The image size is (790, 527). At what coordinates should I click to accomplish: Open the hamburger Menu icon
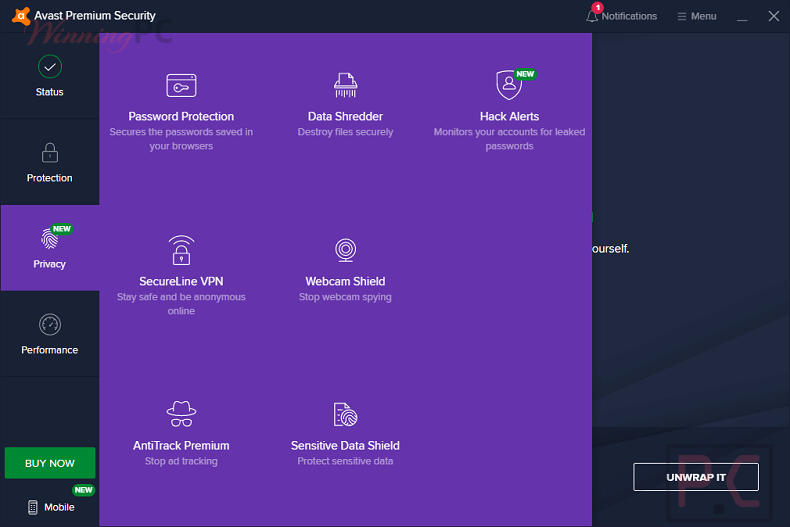tap(682, 17)
